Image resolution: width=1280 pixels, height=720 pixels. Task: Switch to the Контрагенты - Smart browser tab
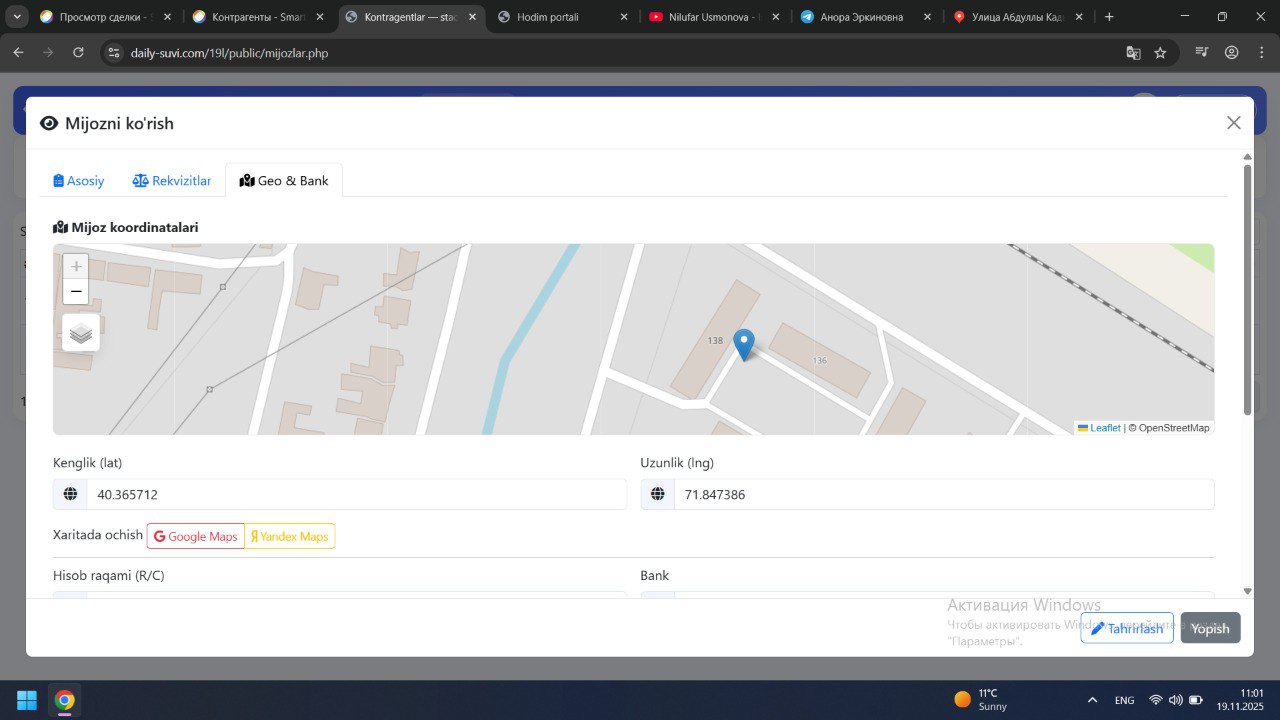(258, 17)
